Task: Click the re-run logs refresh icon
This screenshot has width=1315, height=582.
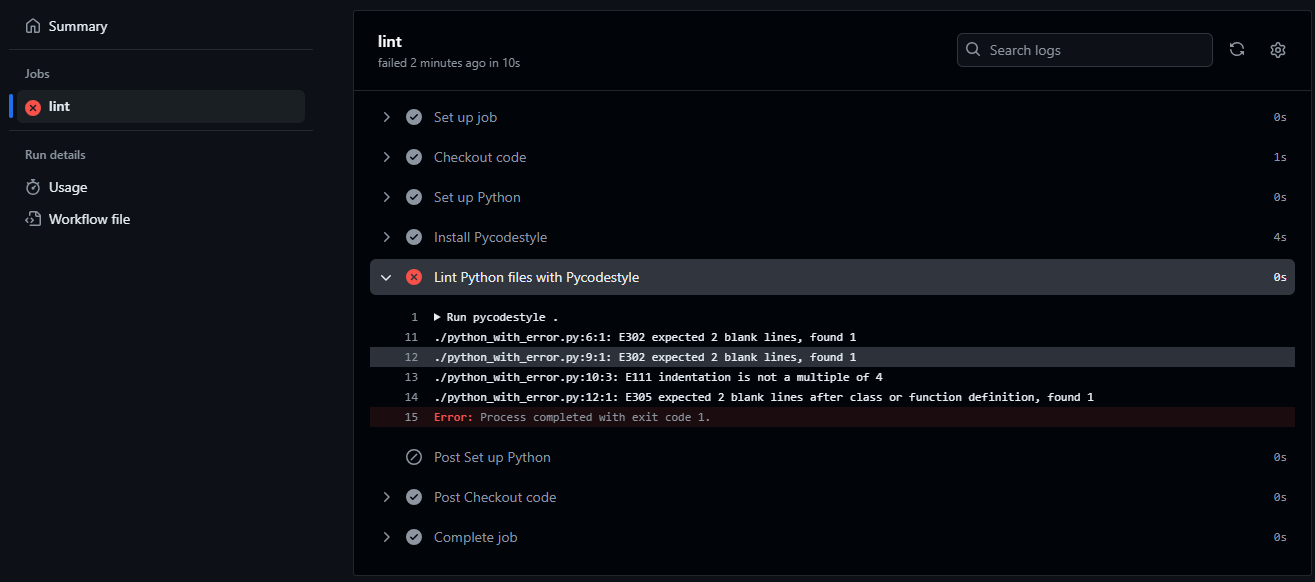Action: tap(1237, 49)
